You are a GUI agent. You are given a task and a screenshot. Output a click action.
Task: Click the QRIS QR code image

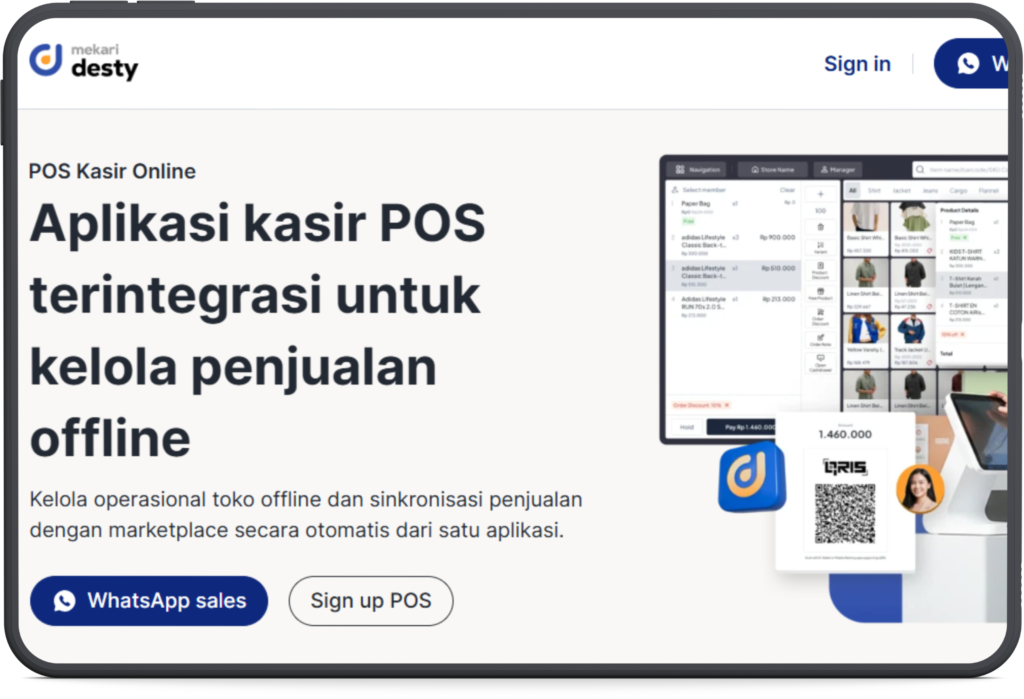click(x=844, y=513)
